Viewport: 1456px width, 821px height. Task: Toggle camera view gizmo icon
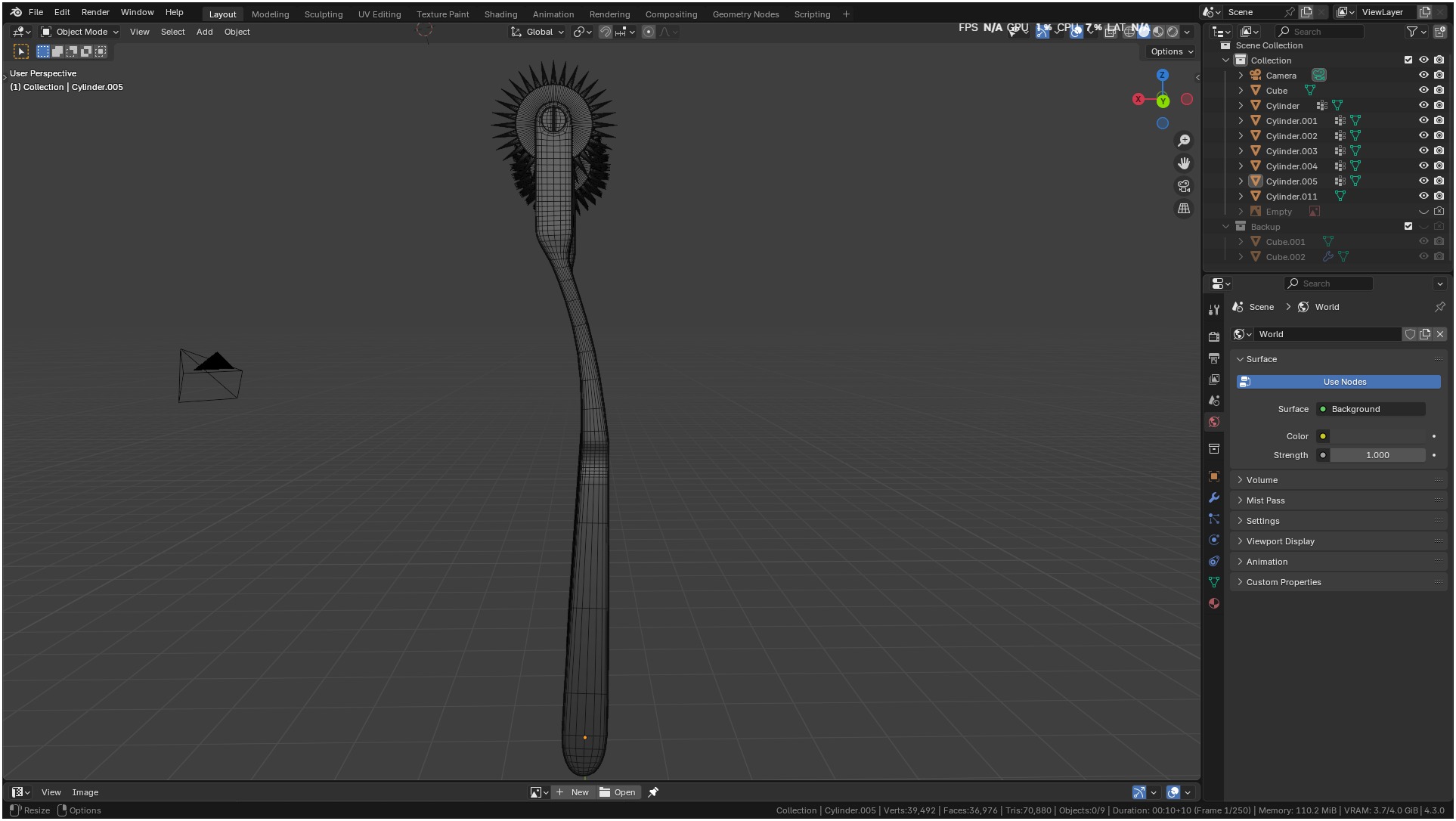coord(1184,186)
